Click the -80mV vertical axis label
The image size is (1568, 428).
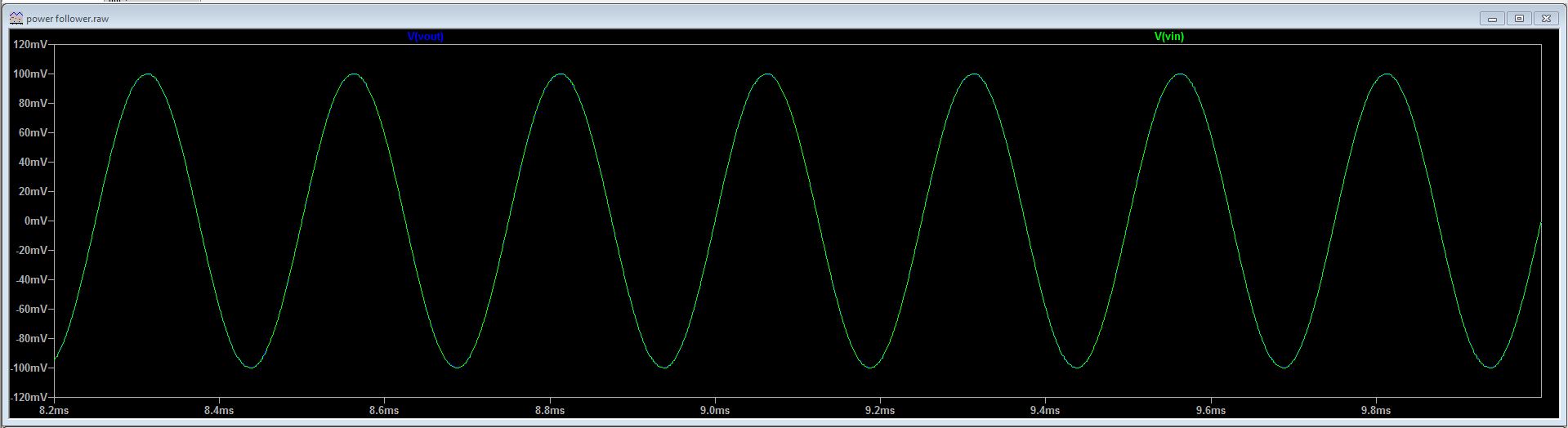(31, 338)
